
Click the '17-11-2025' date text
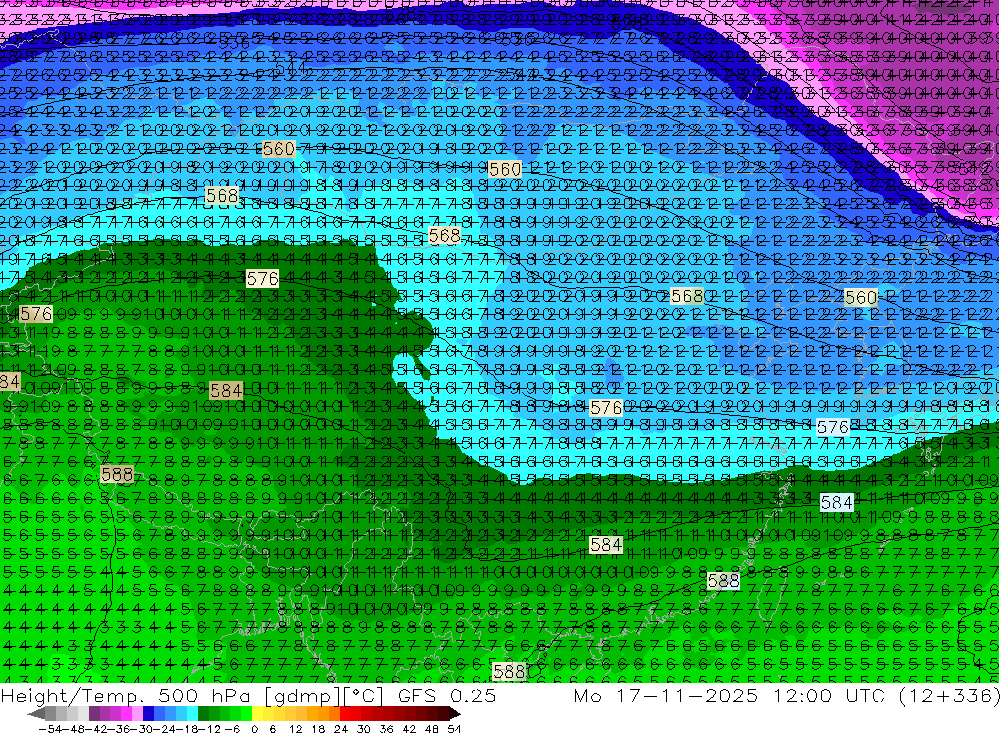[x=688, y=695]
